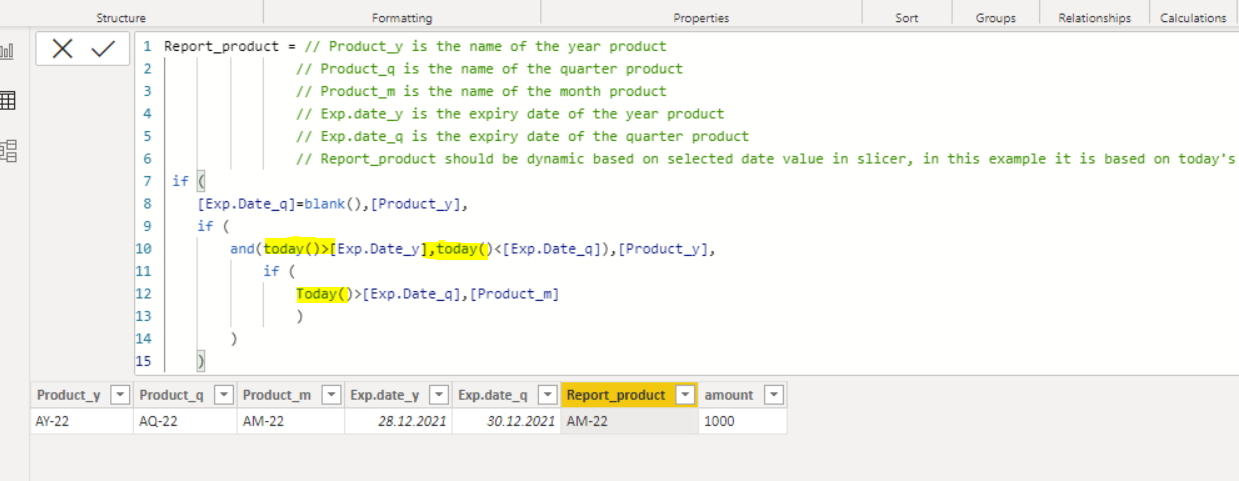
Task: Click '[Exp.Date_q]=blank()' on line 8
Action: pos(279,204)
